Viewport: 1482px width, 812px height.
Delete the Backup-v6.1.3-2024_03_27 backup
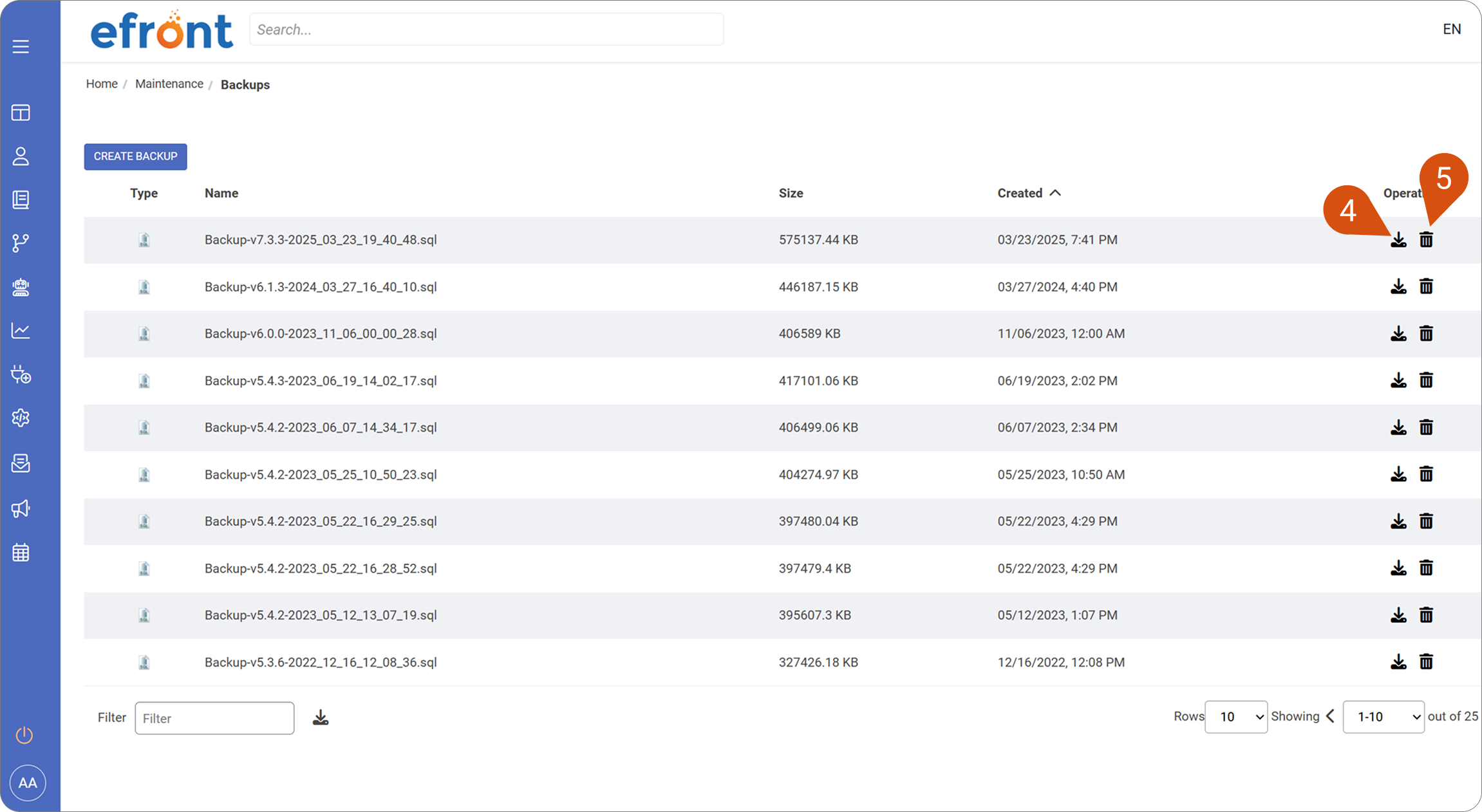tap(1427, 286)
